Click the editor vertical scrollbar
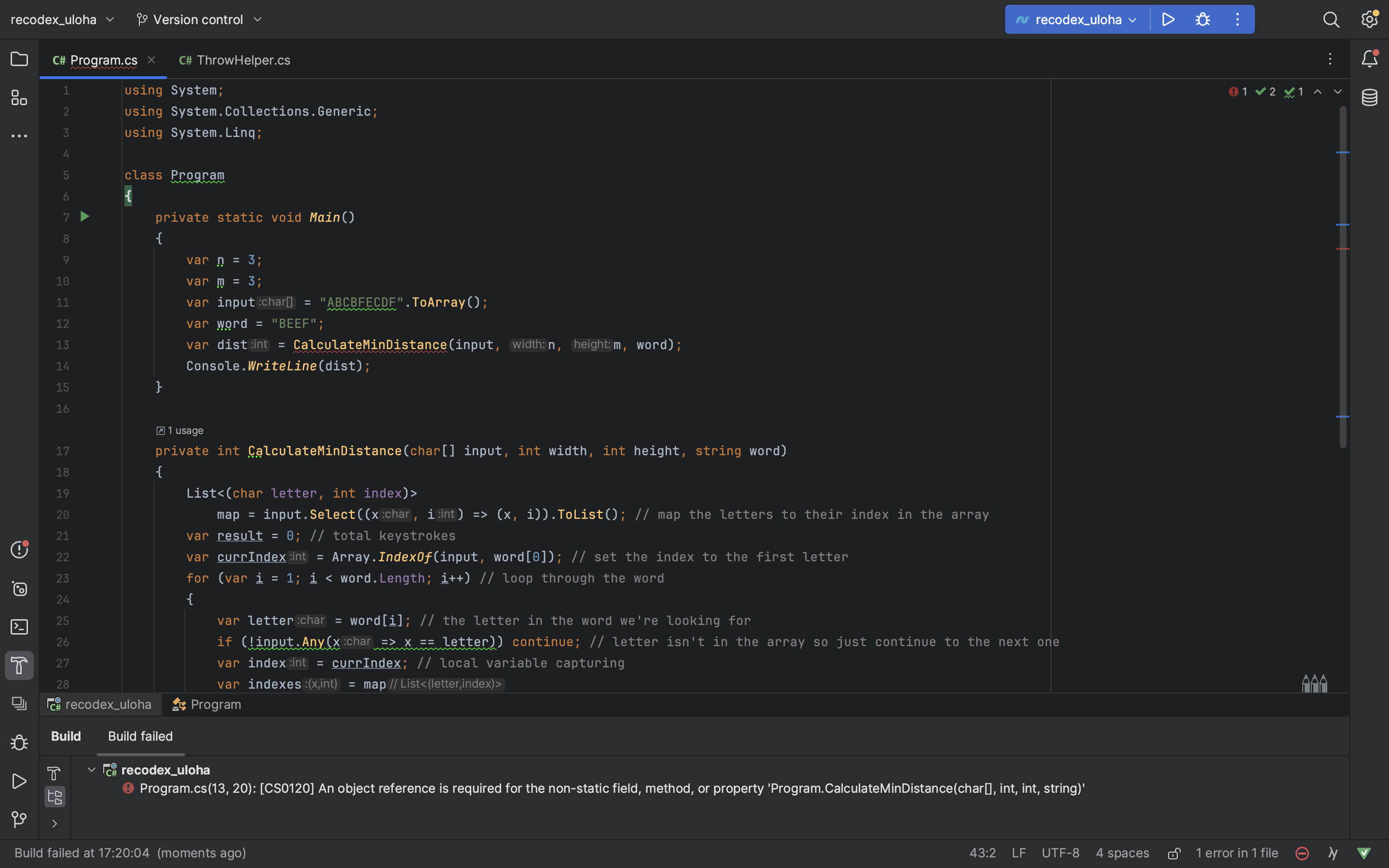 pos(1343,277)
